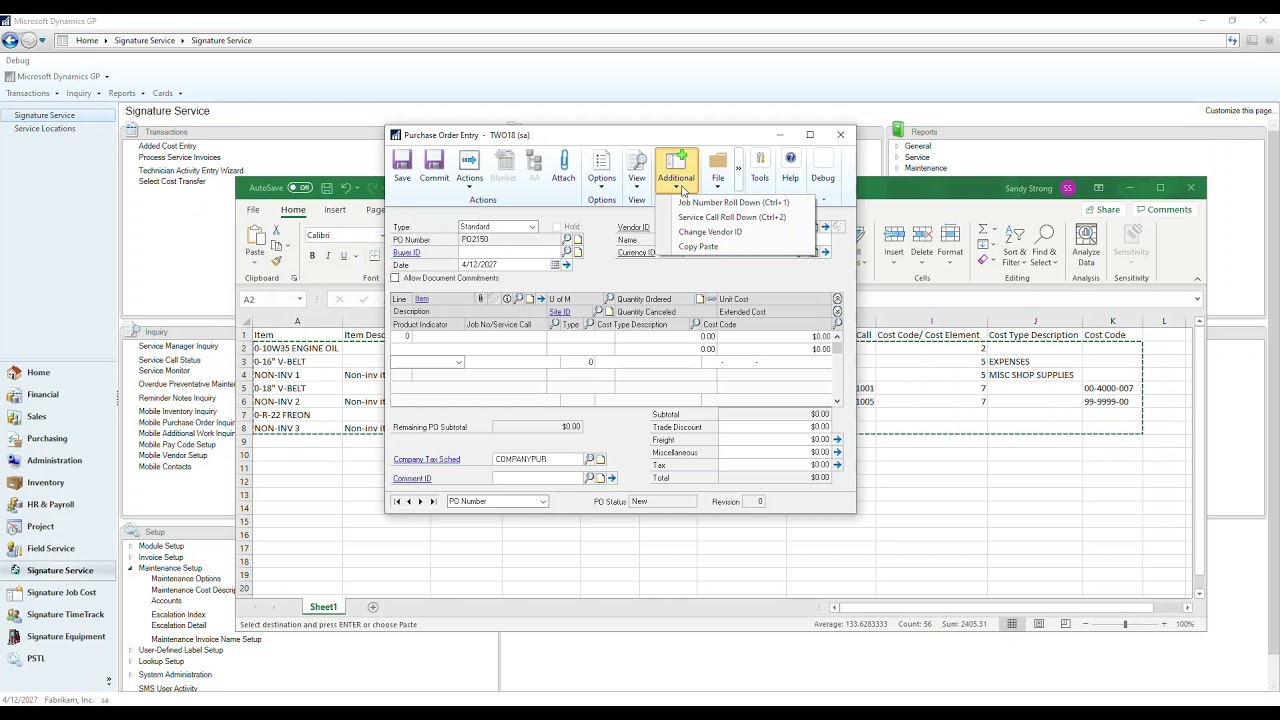This screenshot has width=1280, height=720.
Task: Open the File folder button in PO toolbar
Action: point(718,168)
